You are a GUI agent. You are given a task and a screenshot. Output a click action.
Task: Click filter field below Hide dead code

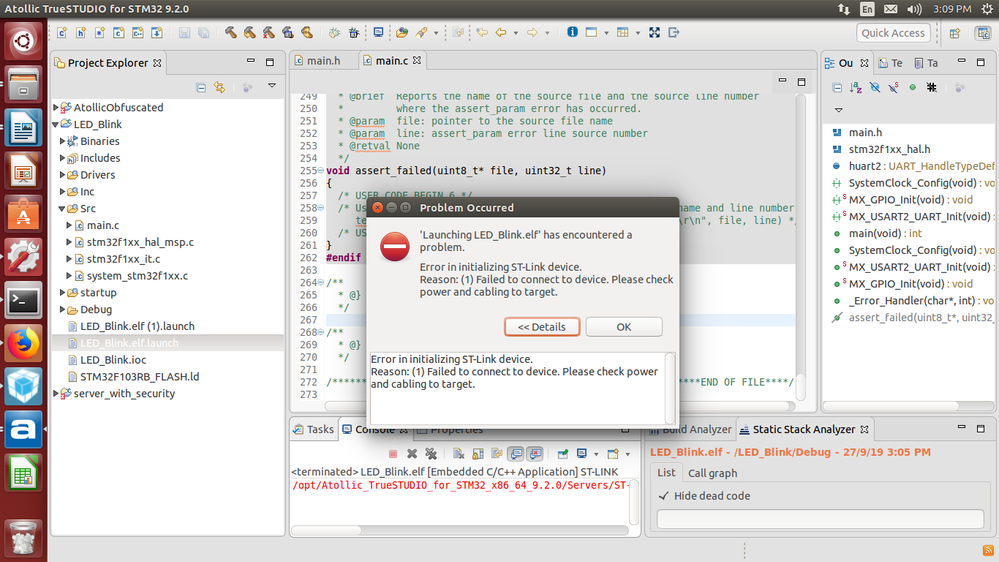point(820,519)
